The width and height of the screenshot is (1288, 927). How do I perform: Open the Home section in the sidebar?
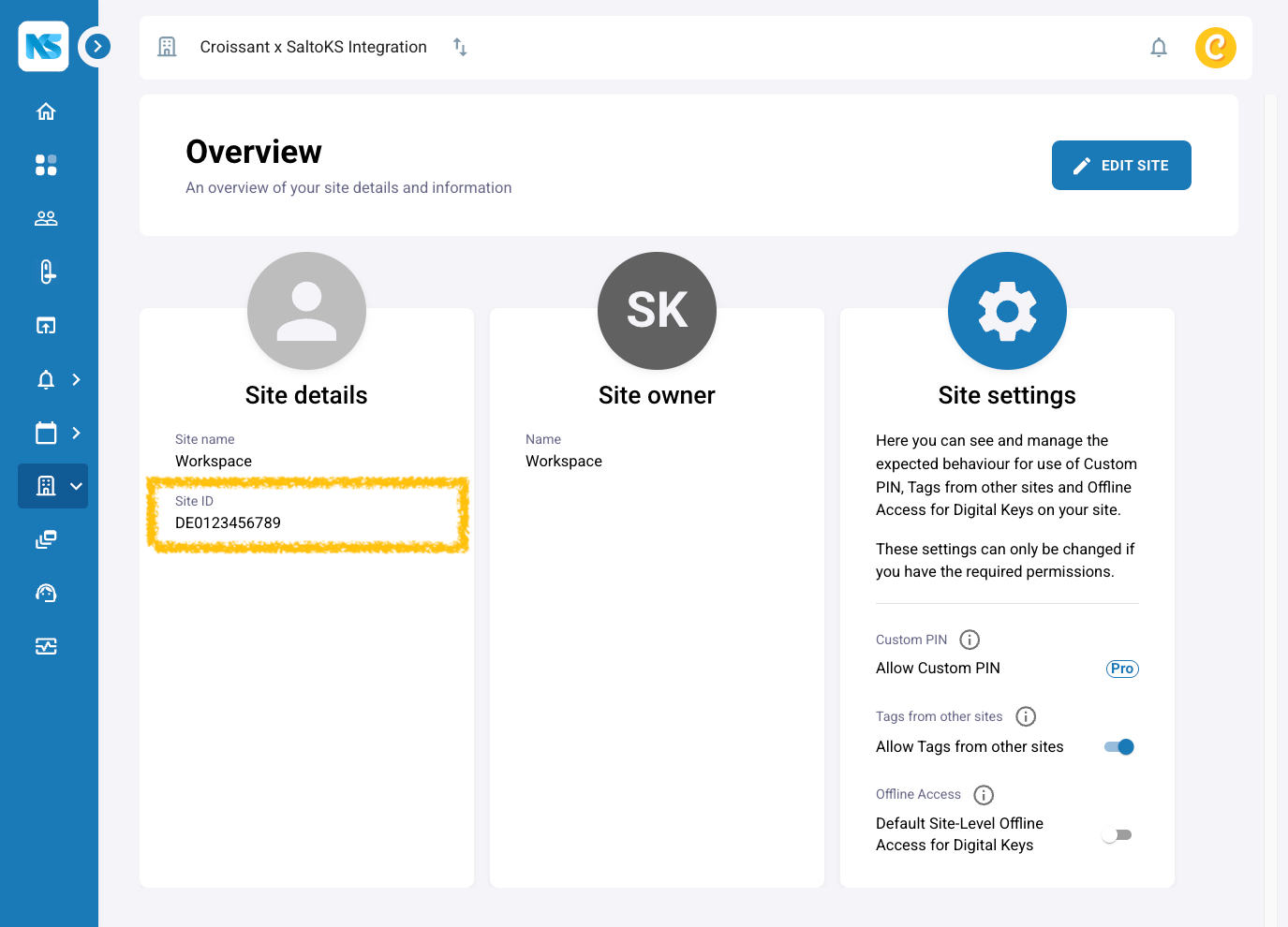click(x=45, y=110)
